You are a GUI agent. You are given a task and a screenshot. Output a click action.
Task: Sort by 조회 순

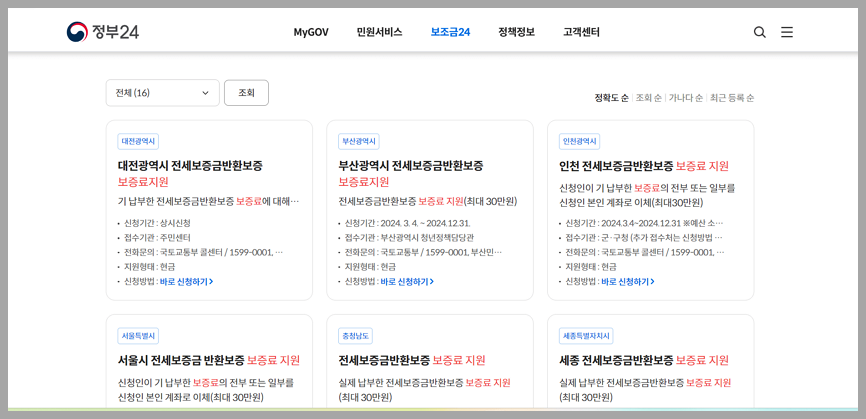click(648, 98)
